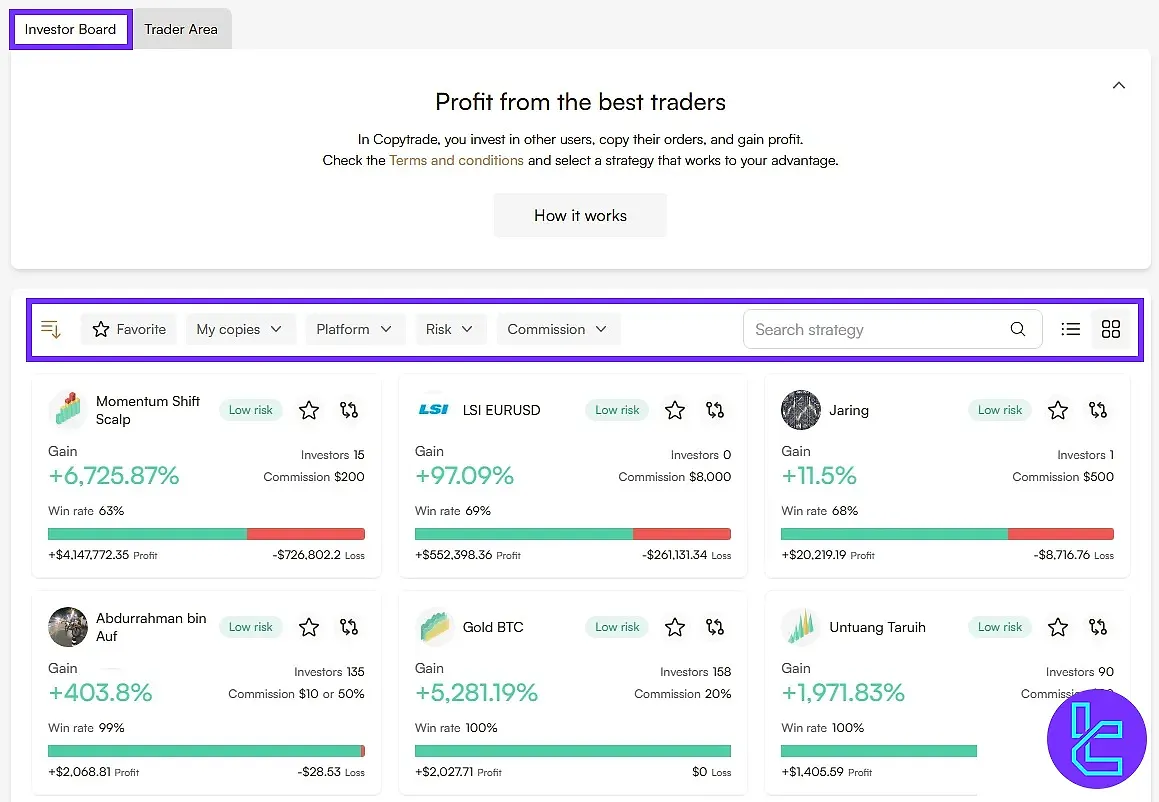This screenshot has width=1159, height=802.
Task: Click the search magnifier icon
Action: (1018, 328)
